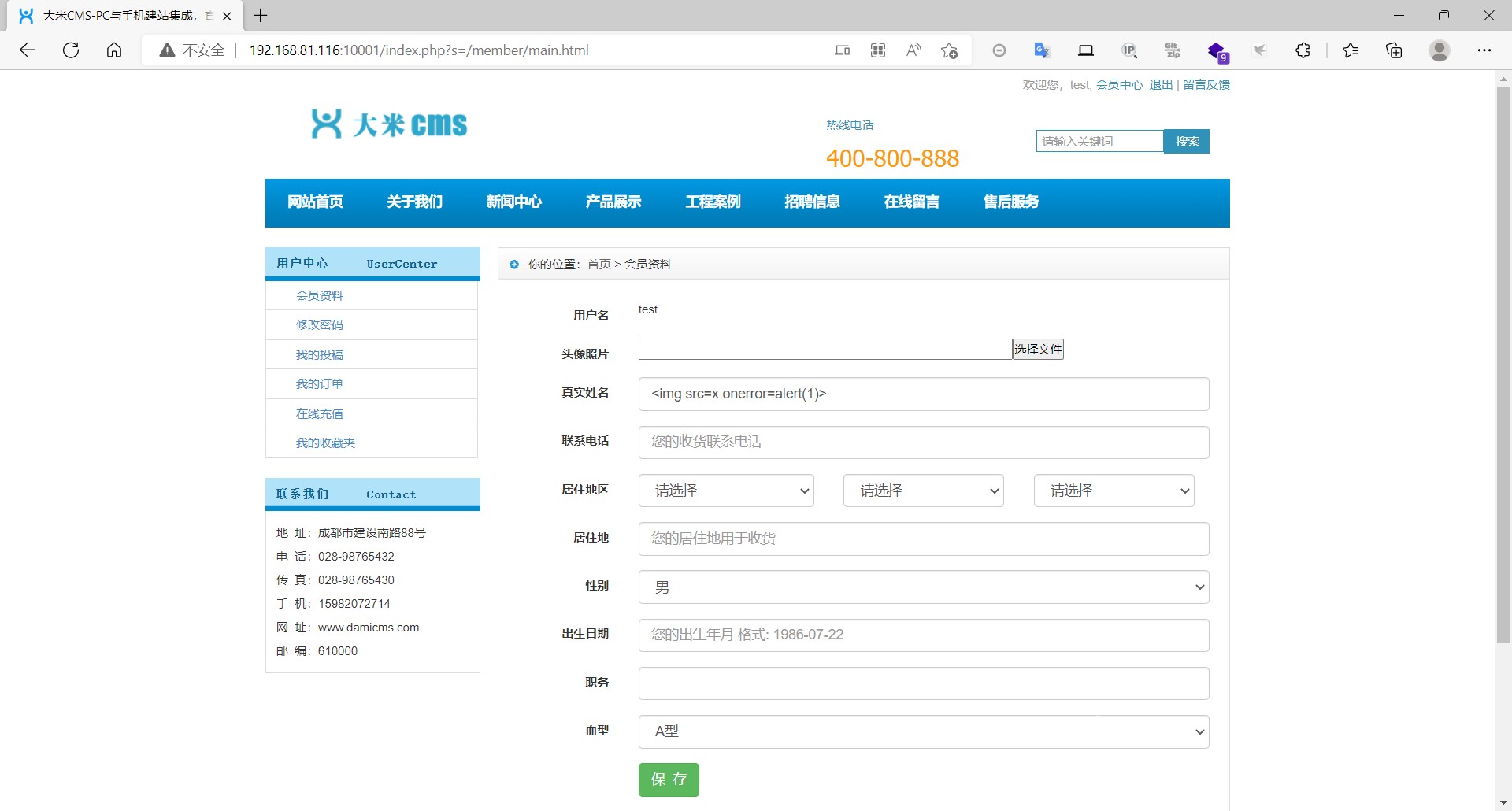Click the 首页 breadcrumb link
1512x811 pixels.
(x=598, y=265)
